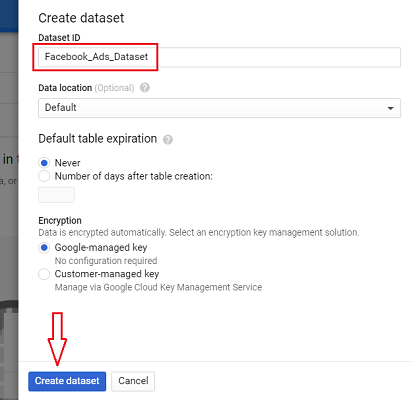Expand the Data location Default dropdown
Image resolution: width=411 pixels, height=400 pixels.
(x=219, y=108)
